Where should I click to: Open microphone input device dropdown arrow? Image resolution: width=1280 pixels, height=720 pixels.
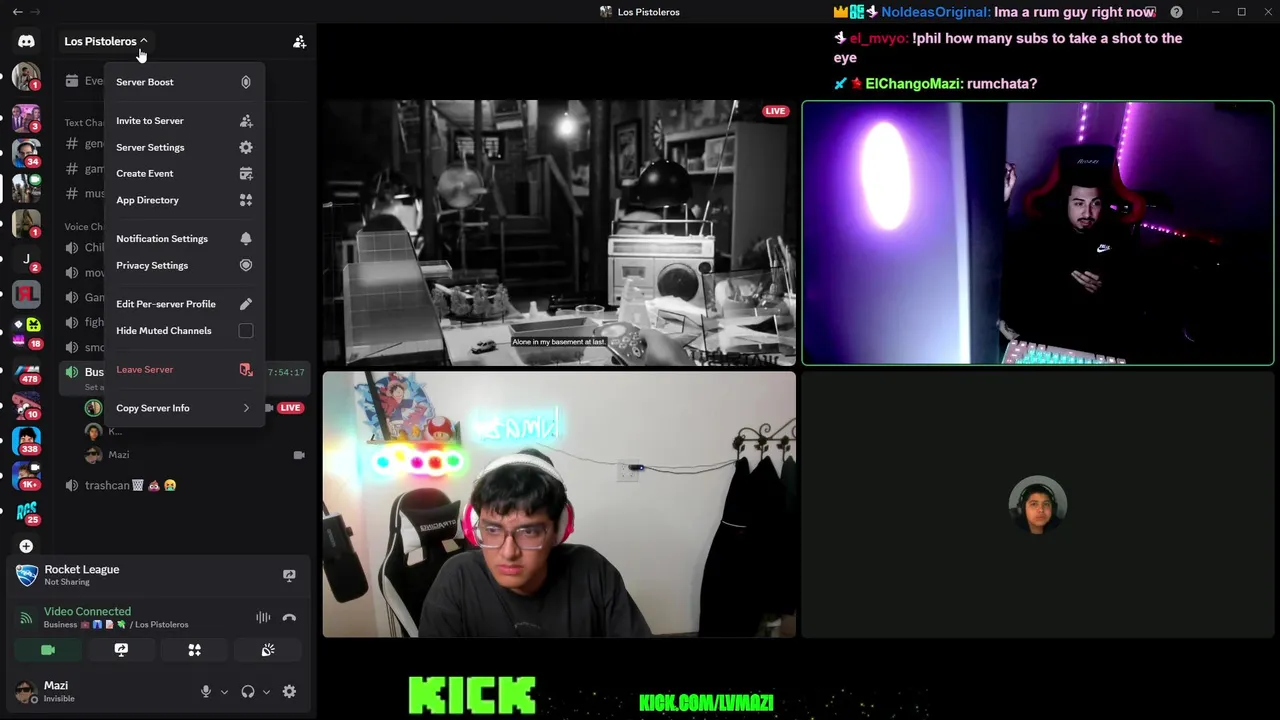(x=224, y=692)
